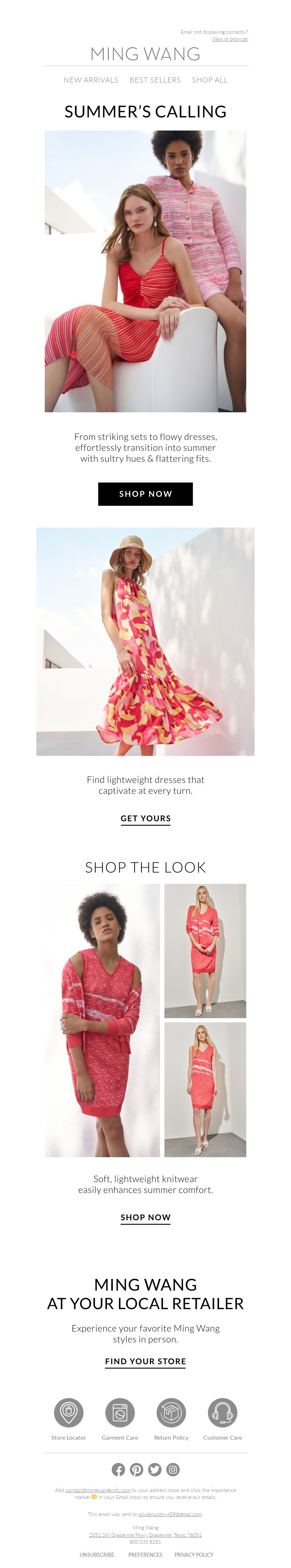Open the View in browser link
291x1568 pixels.
point(230,39)
